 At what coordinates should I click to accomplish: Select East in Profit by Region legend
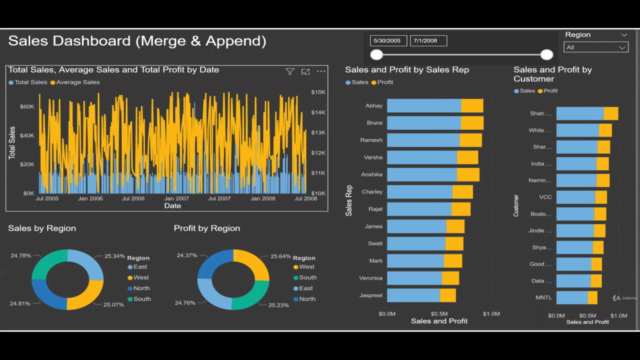(x=303, y=288)
